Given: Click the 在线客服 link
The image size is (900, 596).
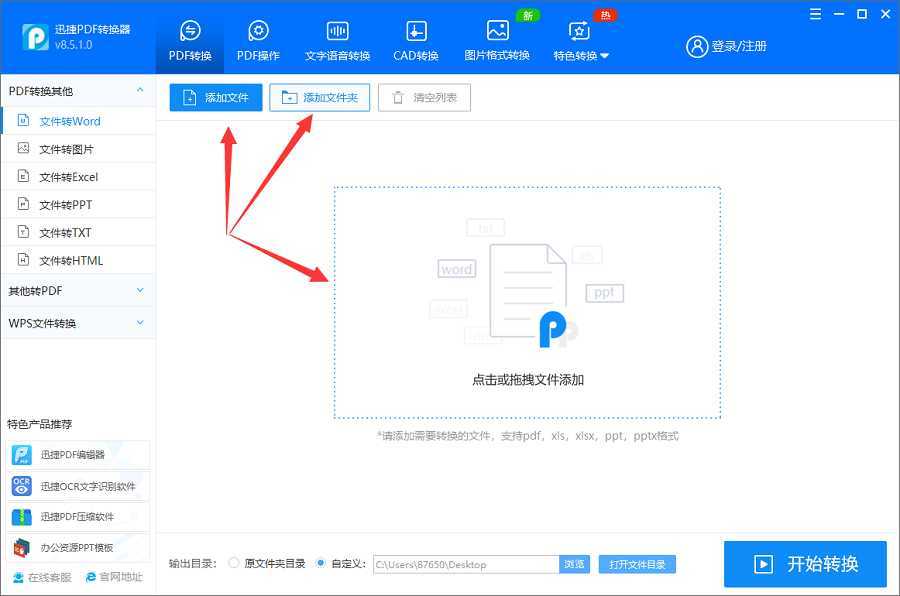Looking at the screenshot, I should [42, 577].
